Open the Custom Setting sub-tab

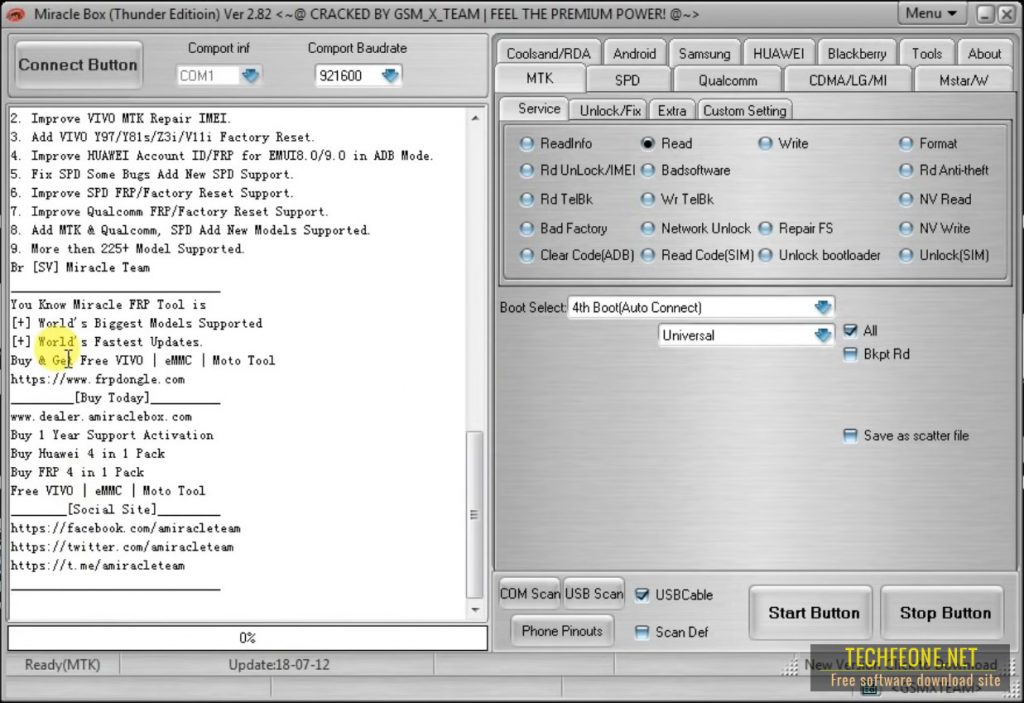(x=744, y=110)
